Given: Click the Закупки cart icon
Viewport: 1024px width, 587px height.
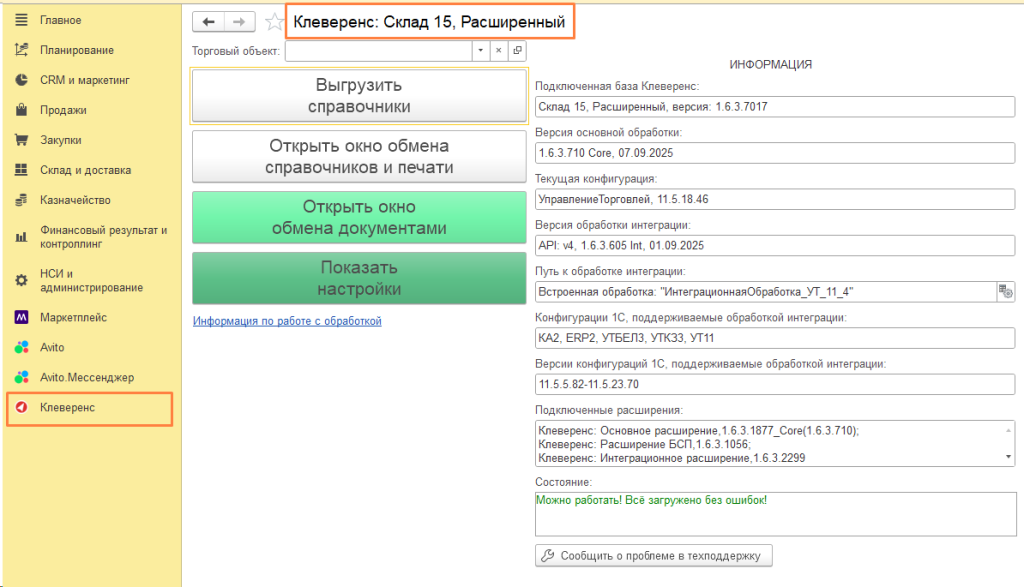Looking at the screenshot, I should pyautogui.click(x=21, y=140).
